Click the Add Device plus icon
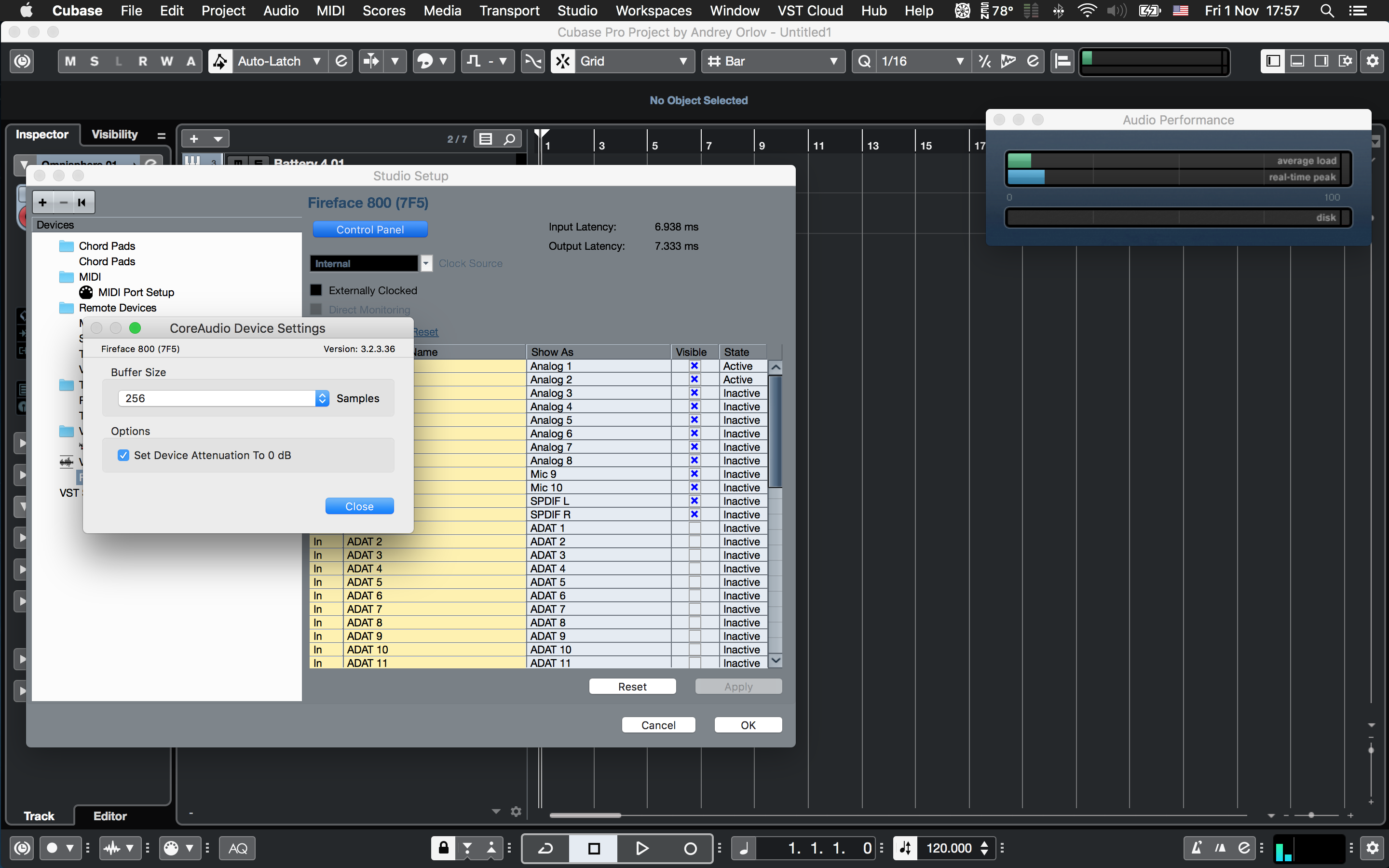This screenshot has height=868, width=1389. coord(43,202)
